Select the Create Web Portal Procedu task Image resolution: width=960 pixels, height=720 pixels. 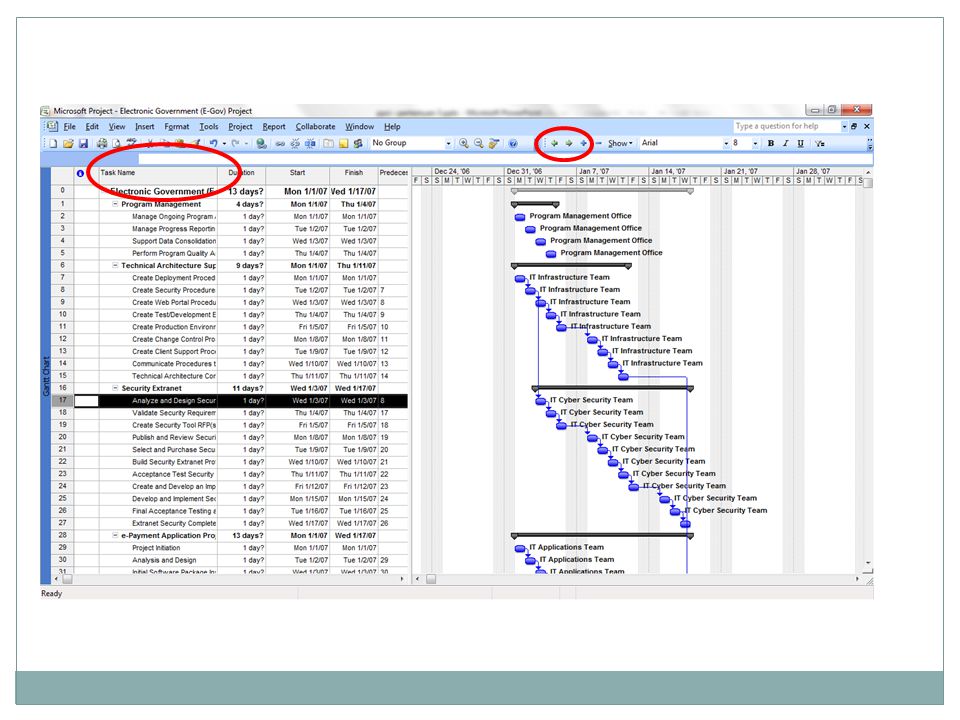[x=174, y=302]
